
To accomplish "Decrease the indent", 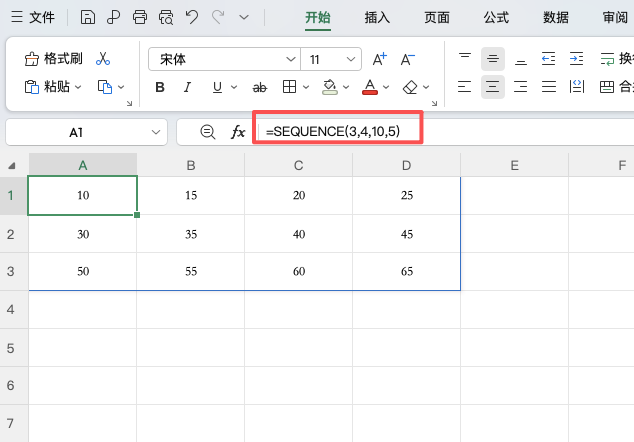I will 549,59.
